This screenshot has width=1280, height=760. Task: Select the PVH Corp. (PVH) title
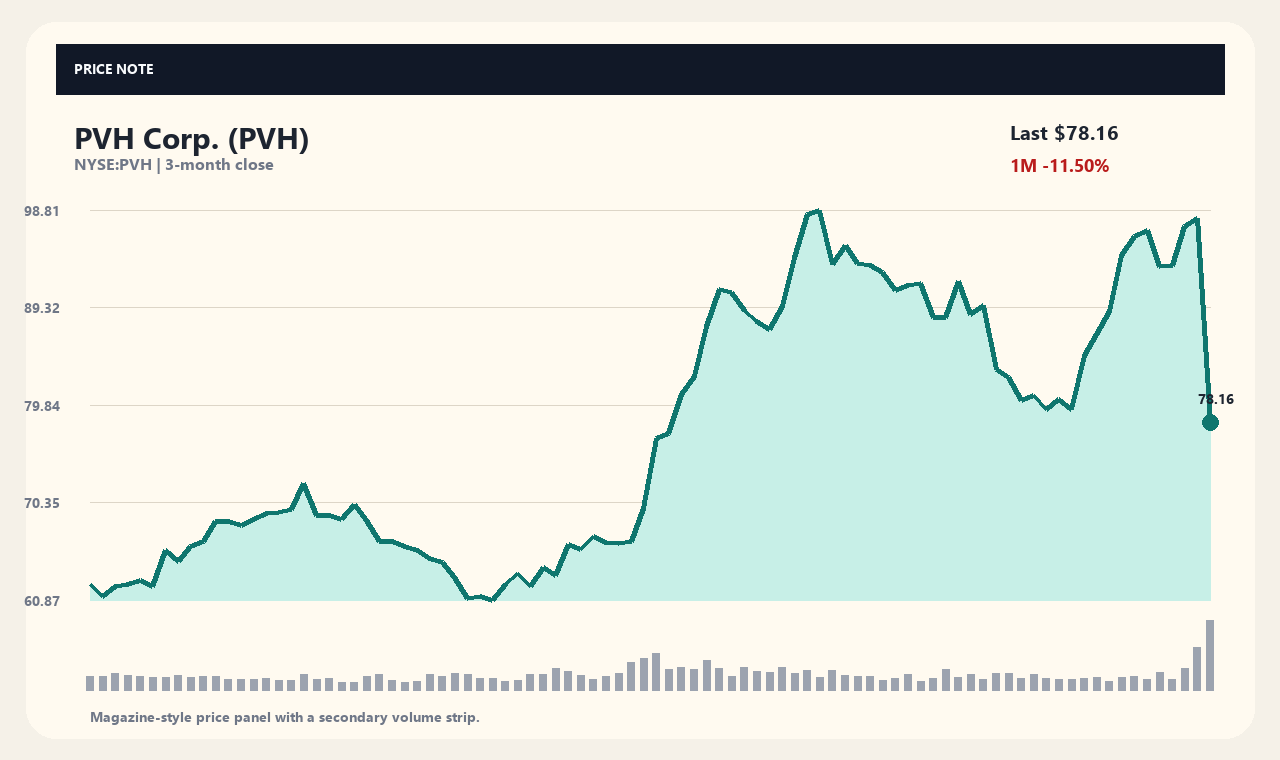[191, 140]
